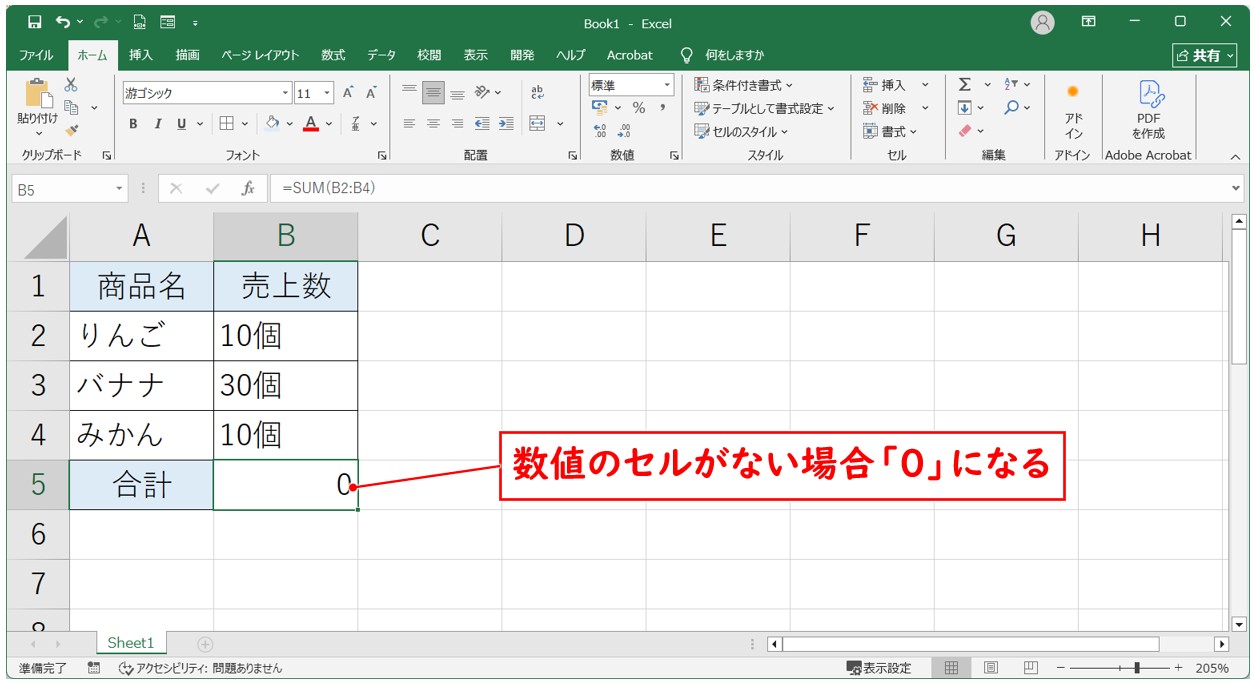Click the 表示設定 button in status bar

(879, 668)
